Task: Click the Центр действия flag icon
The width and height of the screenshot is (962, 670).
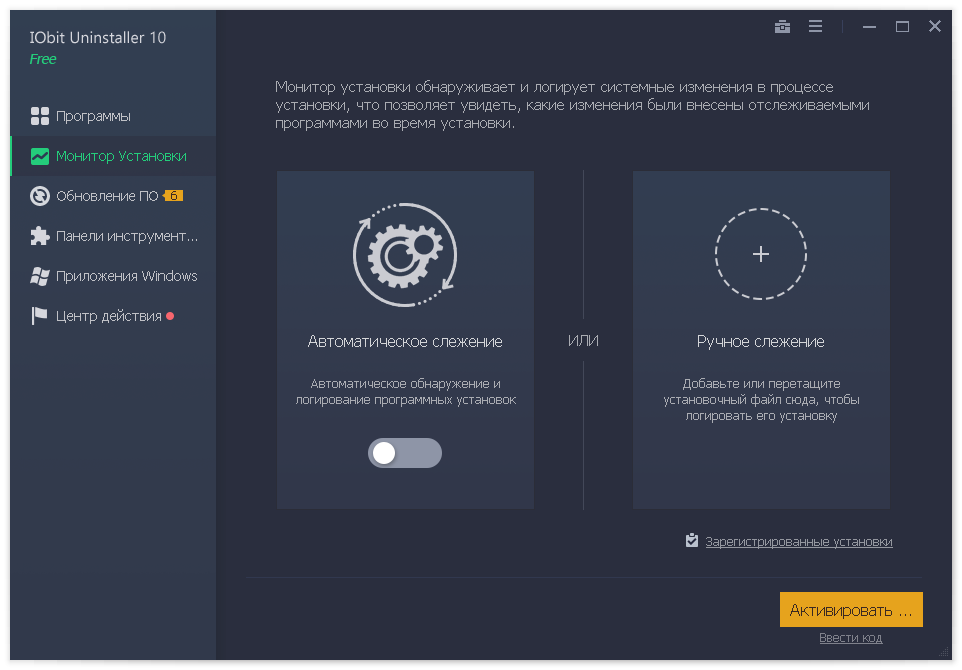Action: click(39, 316)
